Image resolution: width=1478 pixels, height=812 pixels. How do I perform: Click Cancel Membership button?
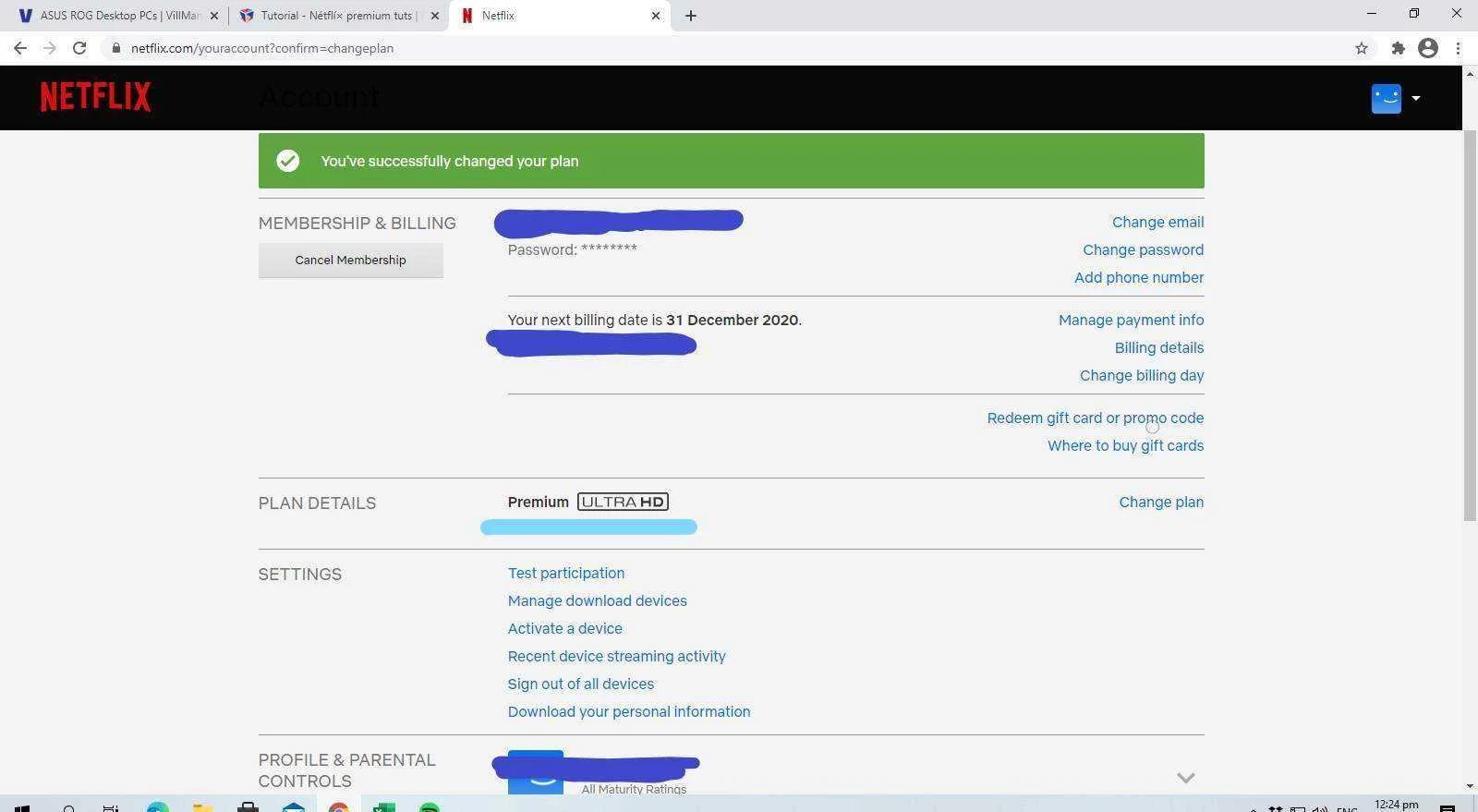(350, 261)
